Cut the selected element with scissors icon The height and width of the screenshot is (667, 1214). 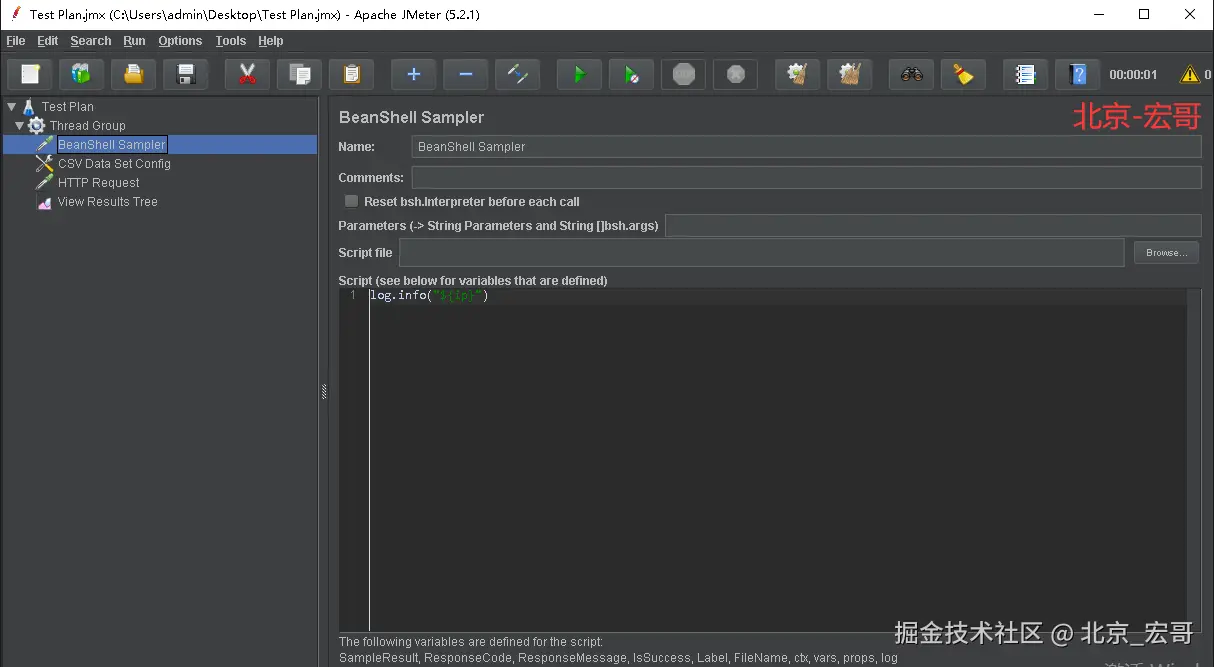click(247, 74)
